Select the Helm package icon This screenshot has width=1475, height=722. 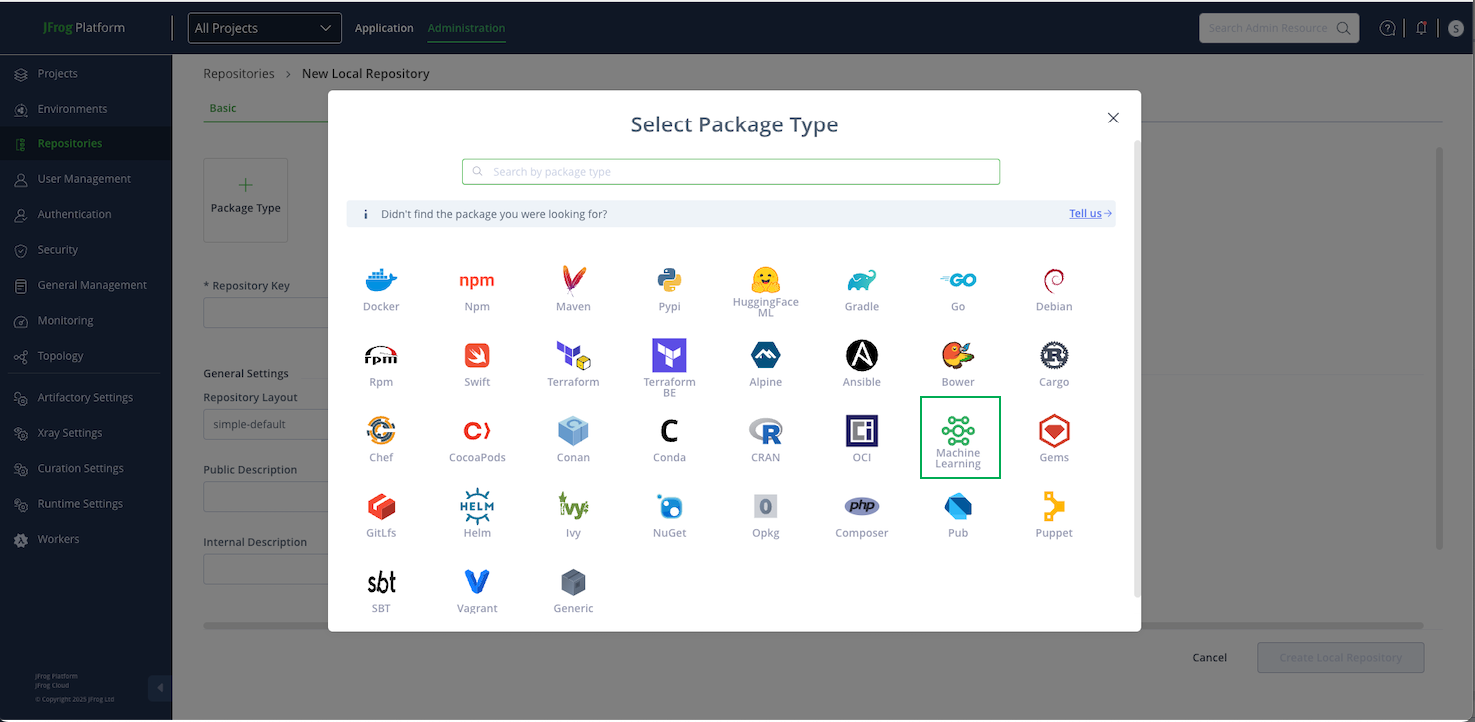point(477,514)
